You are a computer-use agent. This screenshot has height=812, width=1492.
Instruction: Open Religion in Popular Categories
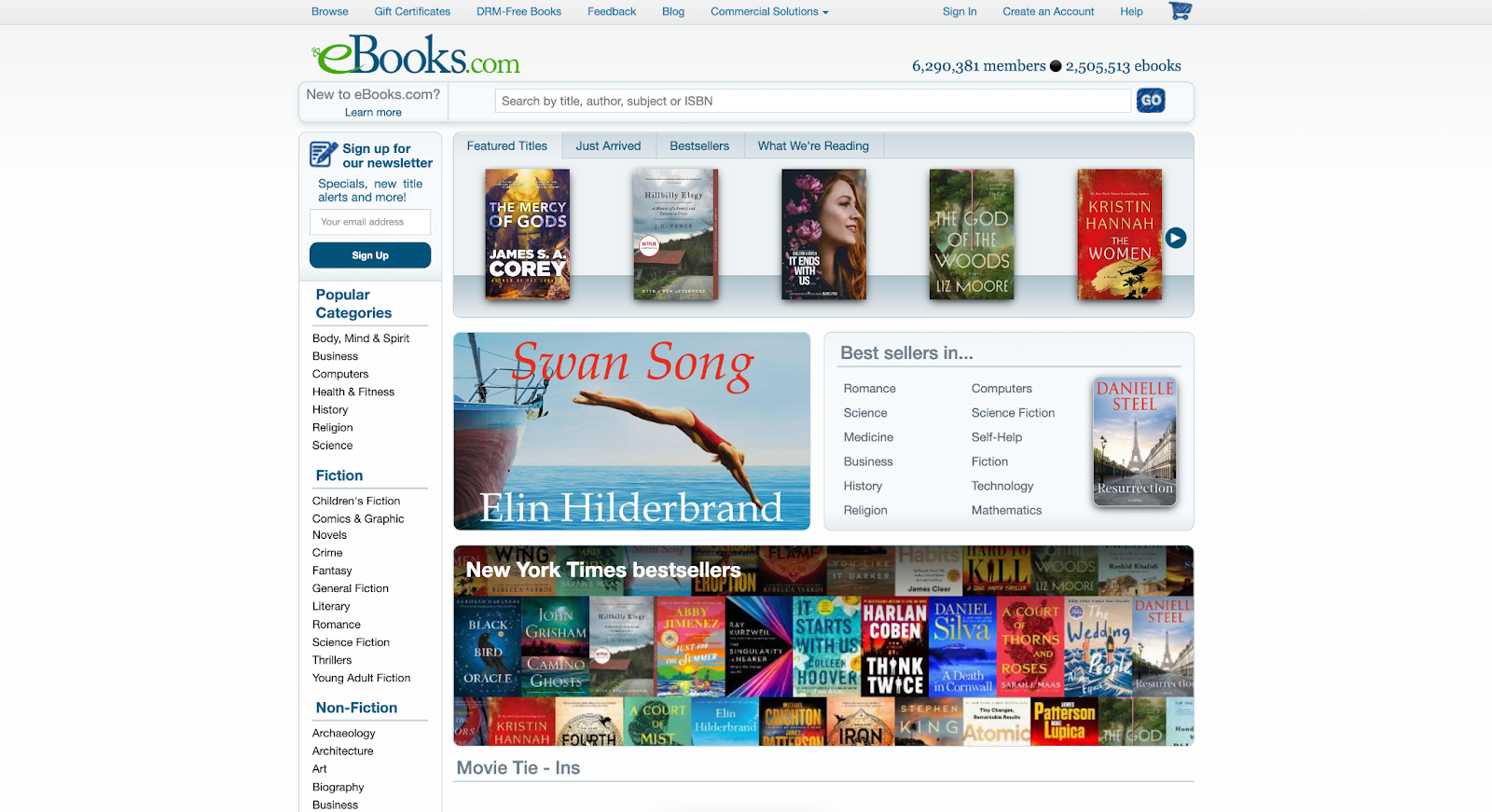pos(333,427)
